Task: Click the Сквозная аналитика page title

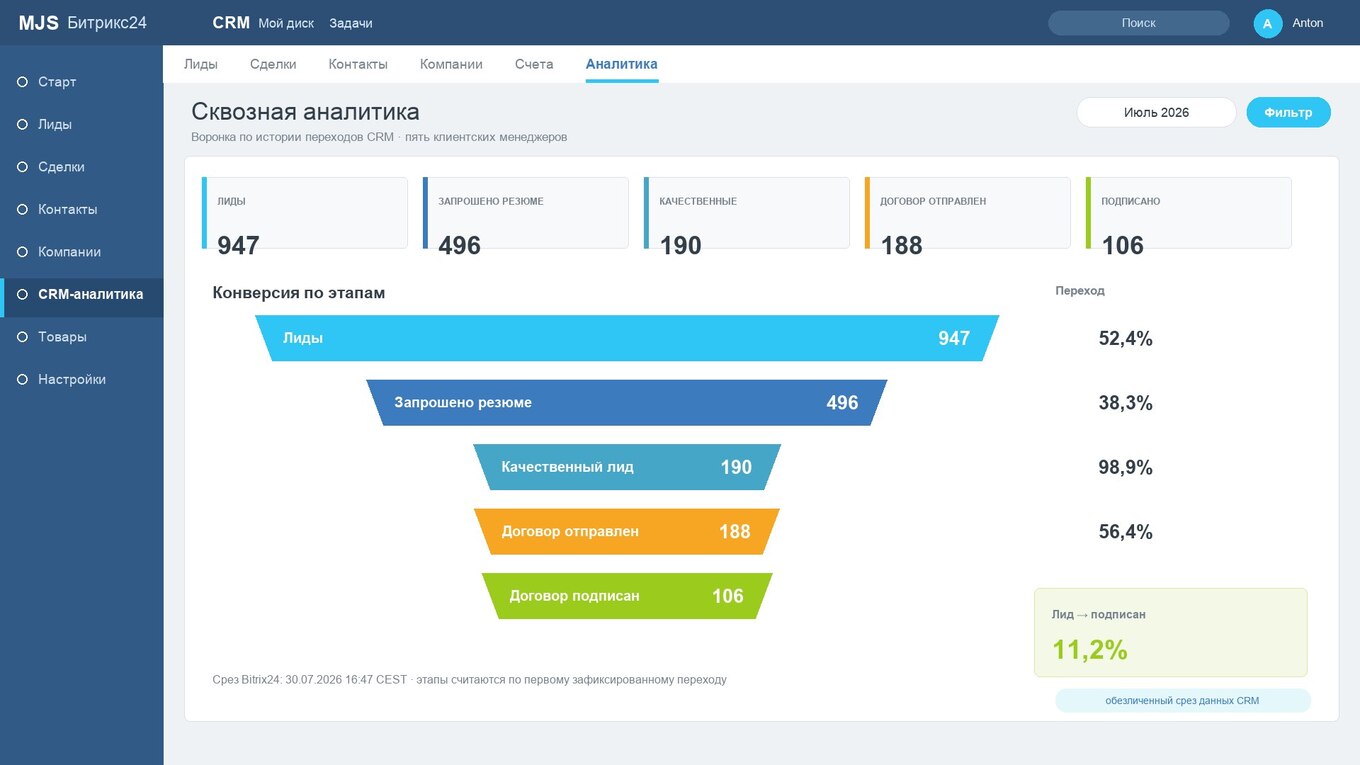Action: (305, 111)
